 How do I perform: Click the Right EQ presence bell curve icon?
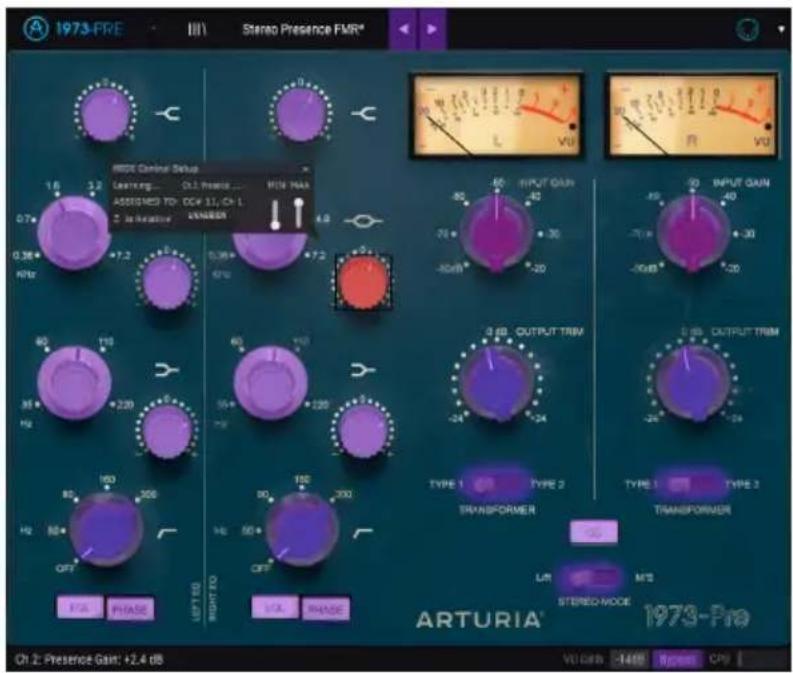[x=363, y=221]
